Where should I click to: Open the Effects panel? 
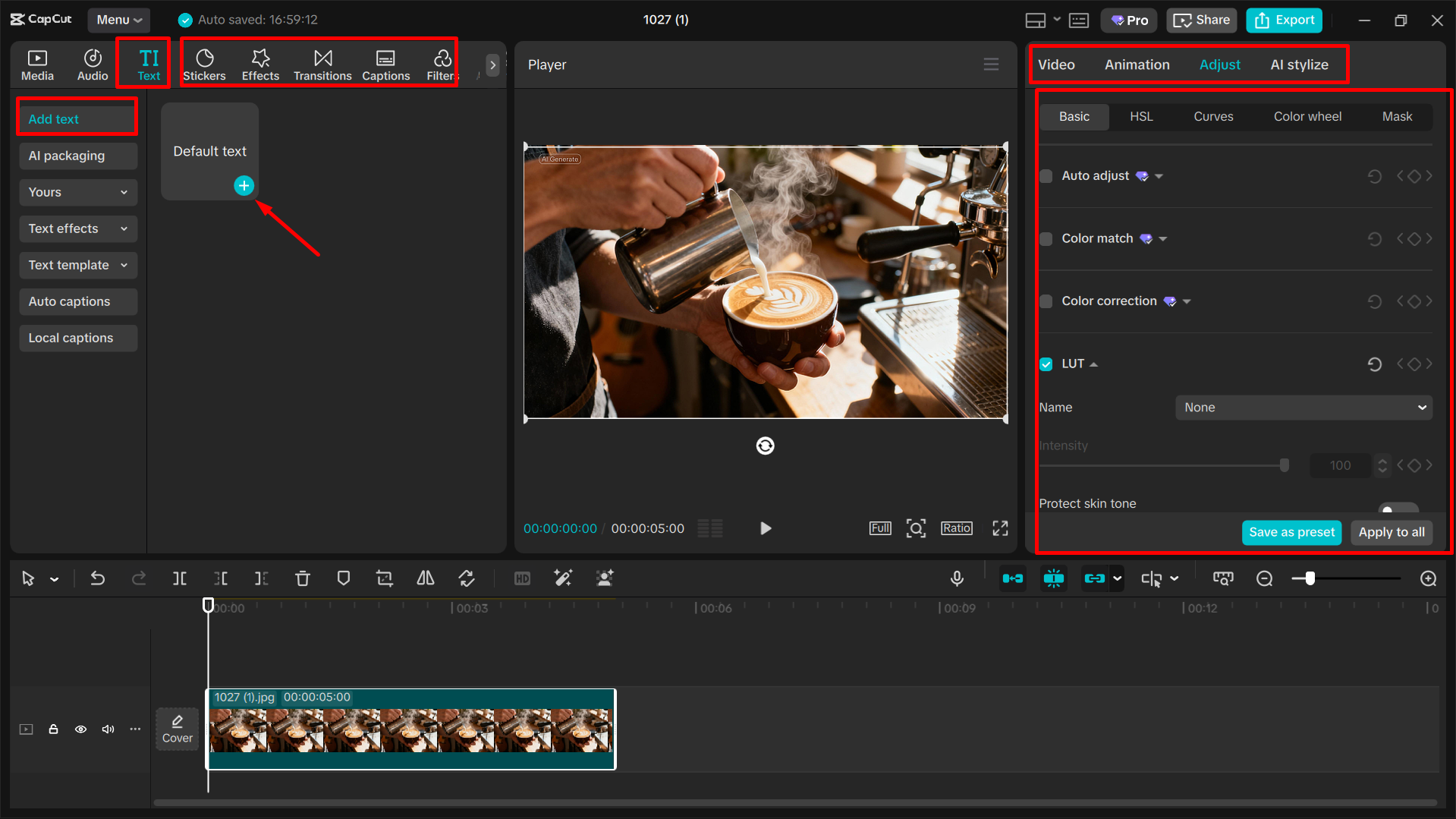pyautogui.click(x=260, y=64)
